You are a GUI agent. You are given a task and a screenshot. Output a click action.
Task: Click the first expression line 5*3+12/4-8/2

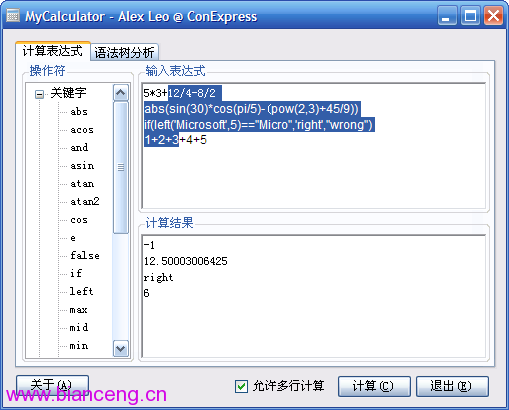tap(180, 93)
